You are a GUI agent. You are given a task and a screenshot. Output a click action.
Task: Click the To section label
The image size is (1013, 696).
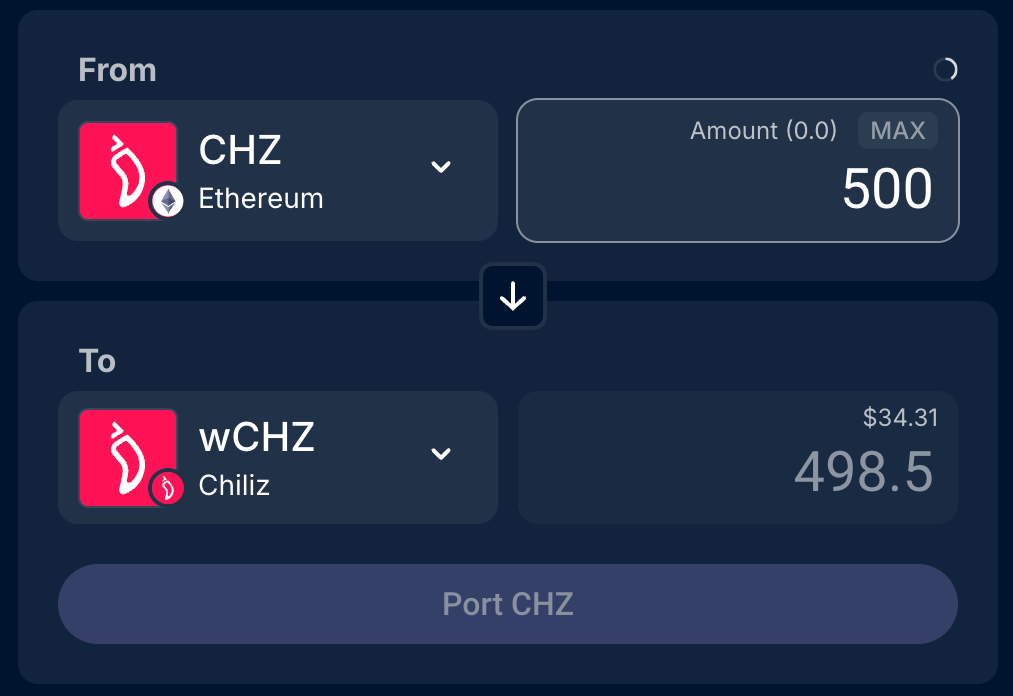[97, 360]
